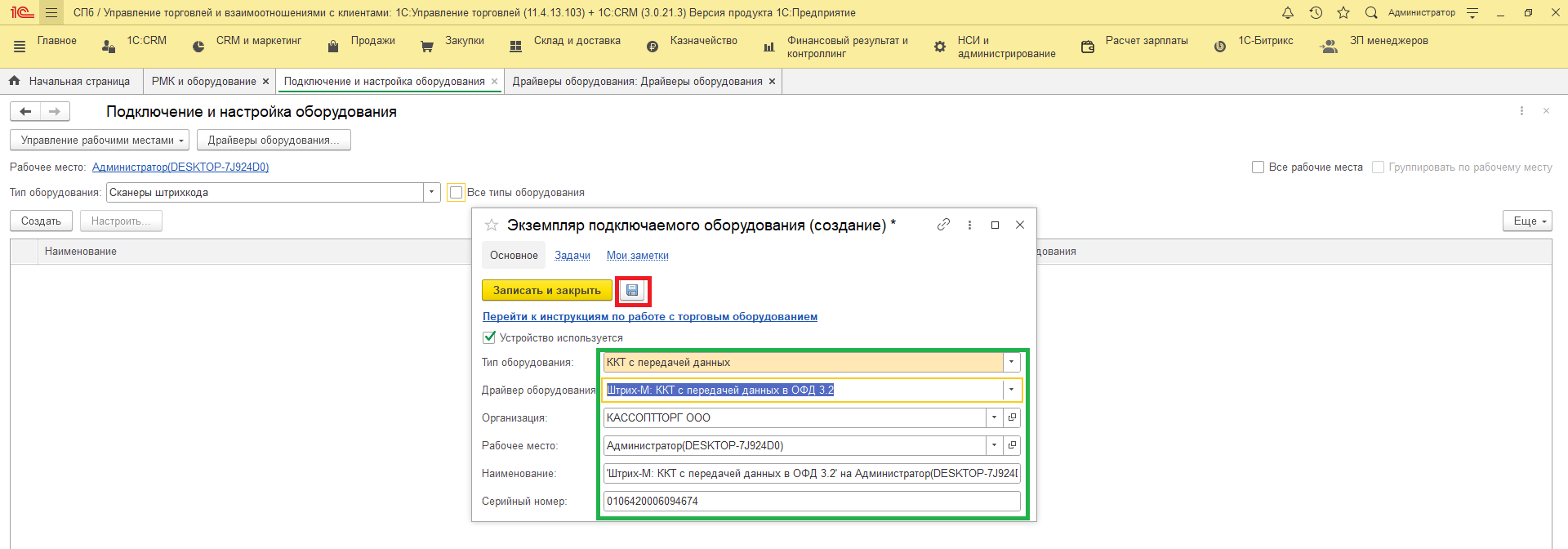Open 'Управление рабочими местами' dropdown
This screenshot has width=1568, height=549.
pyautogui.click(x=100, y=140)
